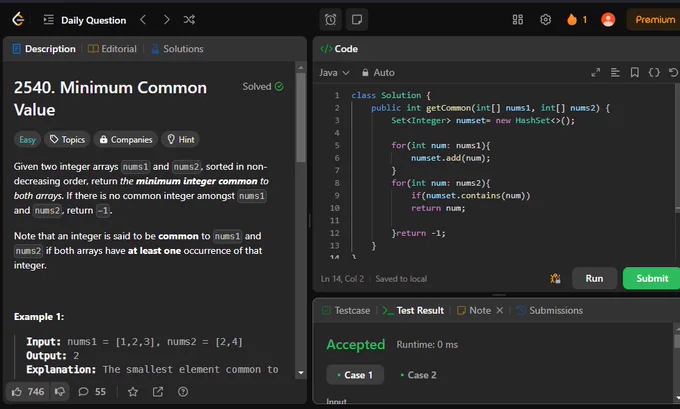Click code line 3 HashSet declaration
The image size is (680, 409).
pyautogui.click(x=483, y=121)
